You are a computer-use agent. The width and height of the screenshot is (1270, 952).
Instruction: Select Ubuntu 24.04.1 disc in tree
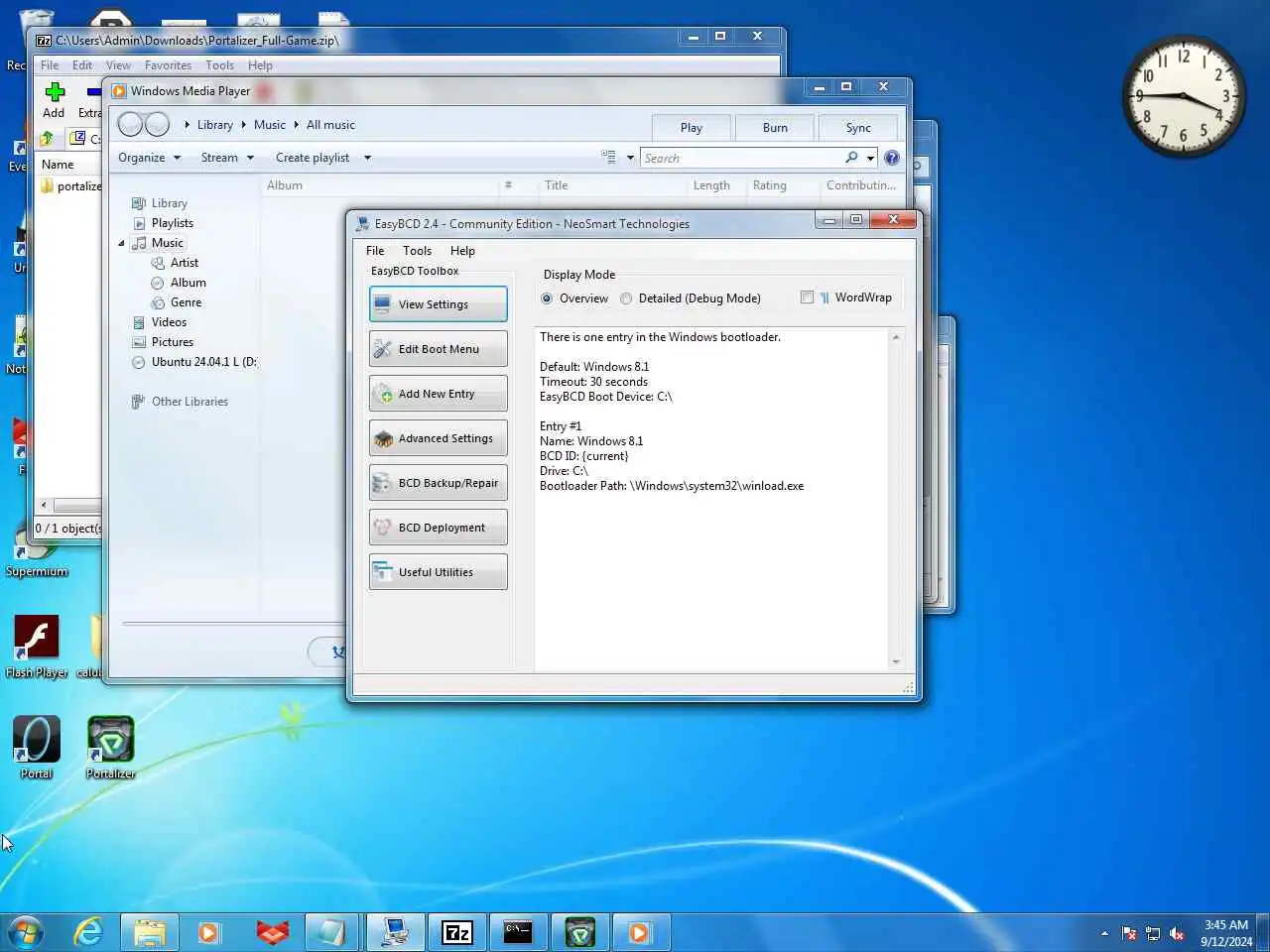click(202, 362)
